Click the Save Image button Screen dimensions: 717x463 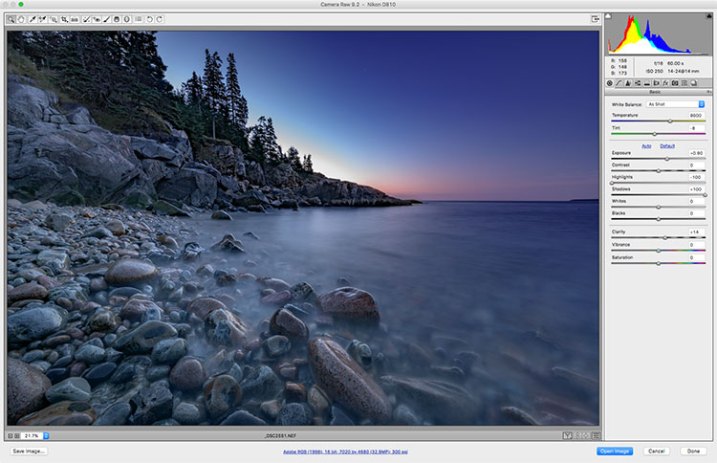point(28,451)
